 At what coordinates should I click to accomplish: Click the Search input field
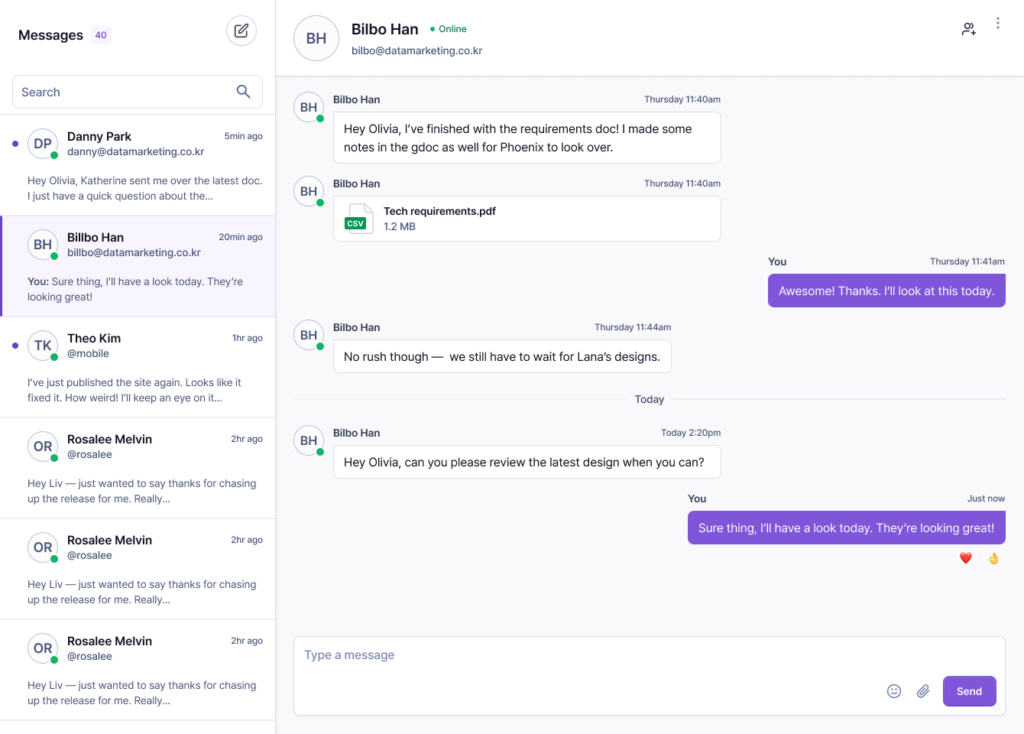(137, 92)
